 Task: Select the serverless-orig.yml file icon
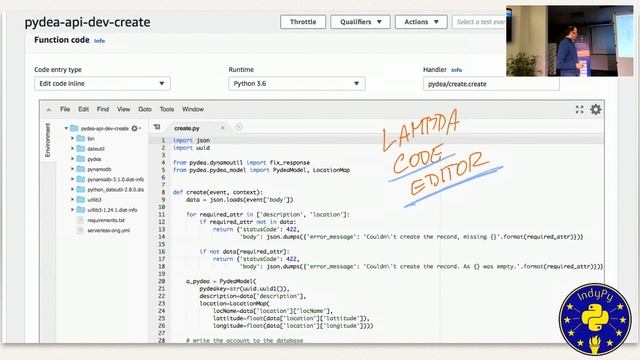[80, 230]
